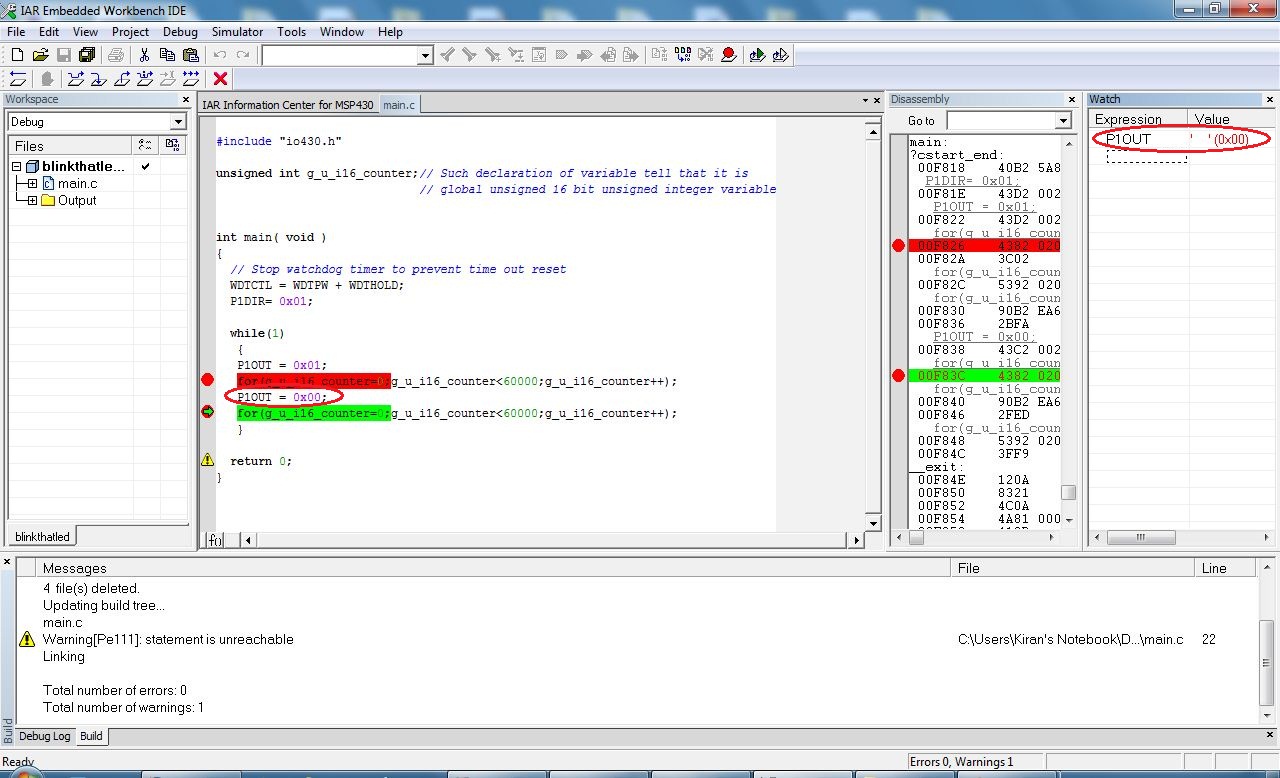The image size is (1280, 778).
Task: Select the P1OUT expression row in Watch
Action: point(1181,139)
